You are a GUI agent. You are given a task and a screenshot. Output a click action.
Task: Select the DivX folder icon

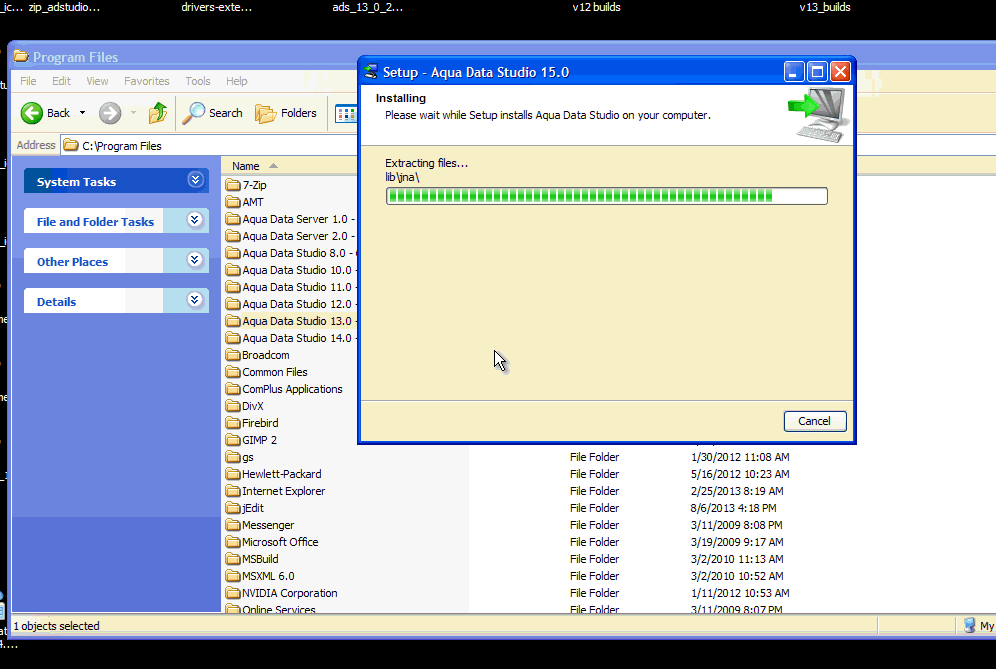pyautogui.click(x=233, y=406)
